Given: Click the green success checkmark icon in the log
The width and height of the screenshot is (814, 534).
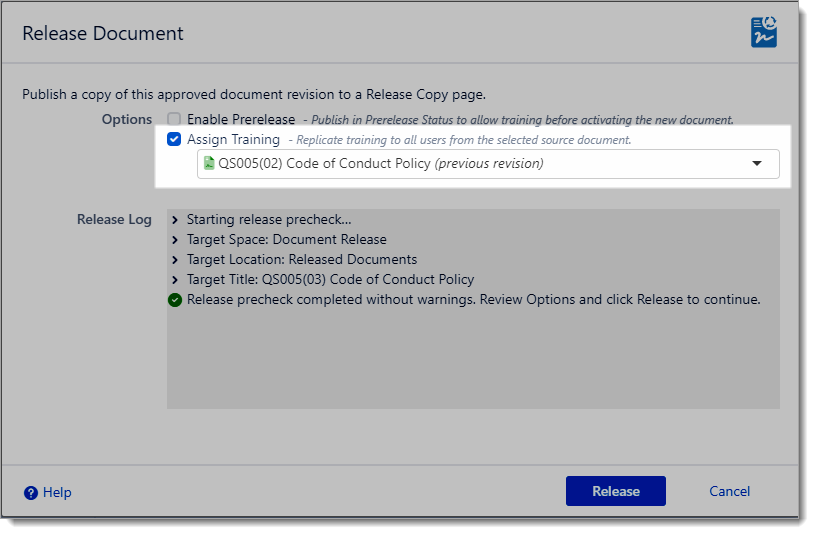Looking at the screenshot, I should tap(175, 300).
